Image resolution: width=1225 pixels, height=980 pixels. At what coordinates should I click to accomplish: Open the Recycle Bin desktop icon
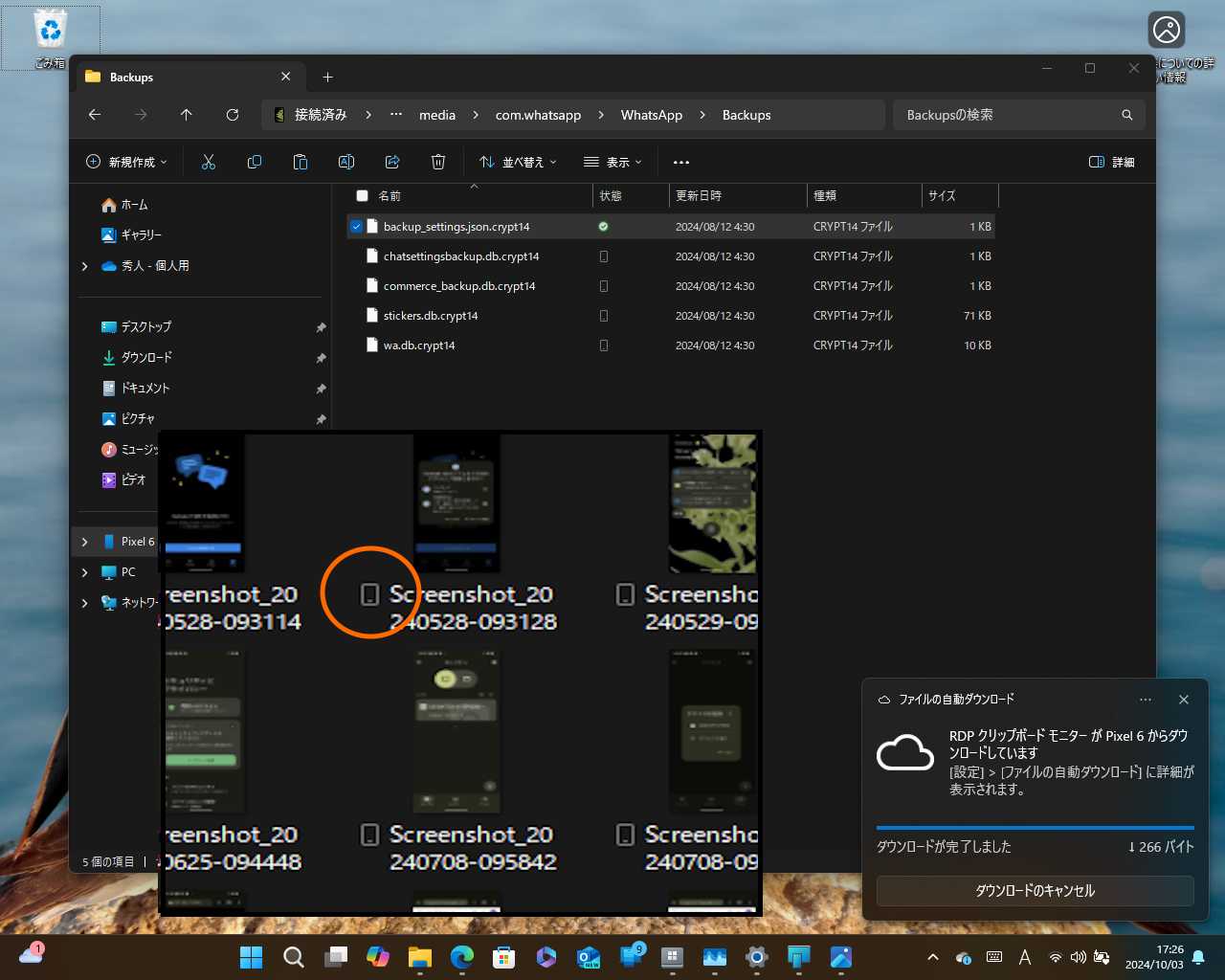pyautogui.click(x=50, y=38)
